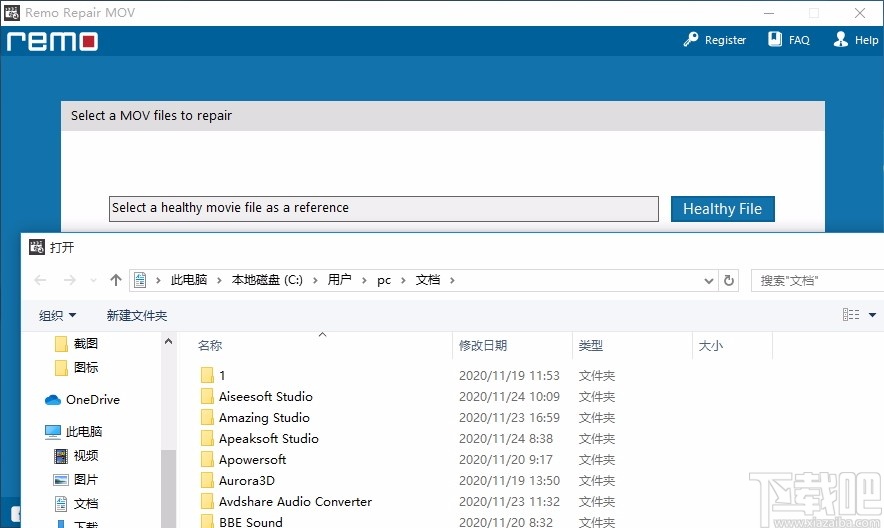Image resolution: width=884 pixels, height=528 pixels.
Task: Click the Register key icon
Action: point(691,39)
